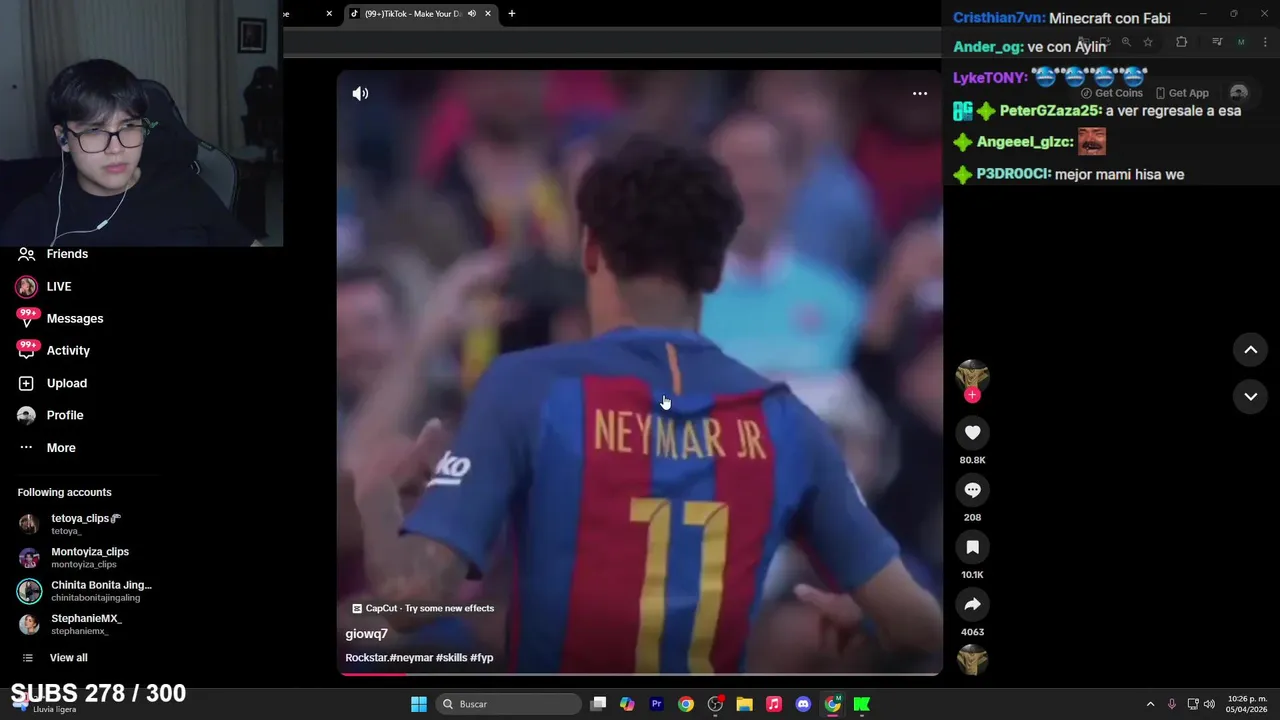Click the #fyp hashtag in the caption
This screenshot has width=1280, height=720.
[x=482, y=658]
